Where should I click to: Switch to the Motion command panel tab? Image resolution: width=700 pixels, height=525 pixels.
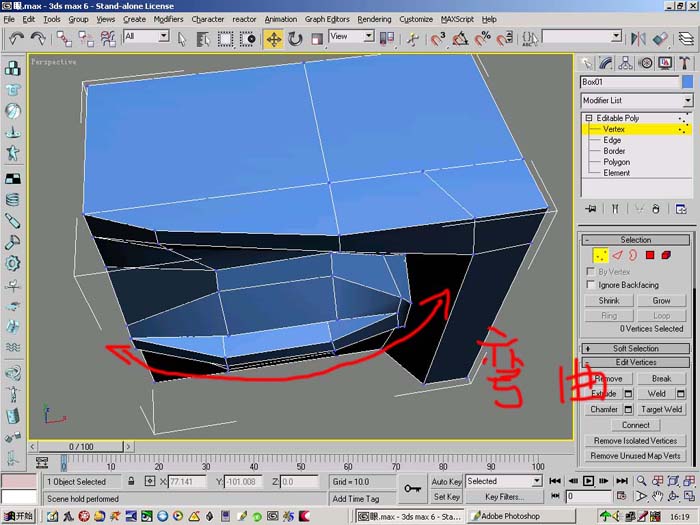click(x=646, y=63)
